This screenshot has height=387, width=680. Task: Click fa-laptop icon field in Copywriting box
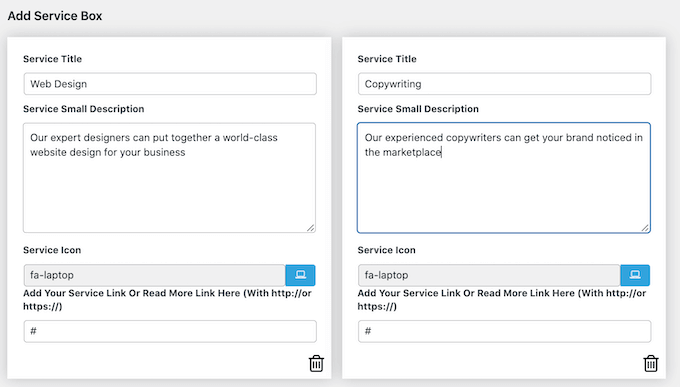[x=489, y=275]
